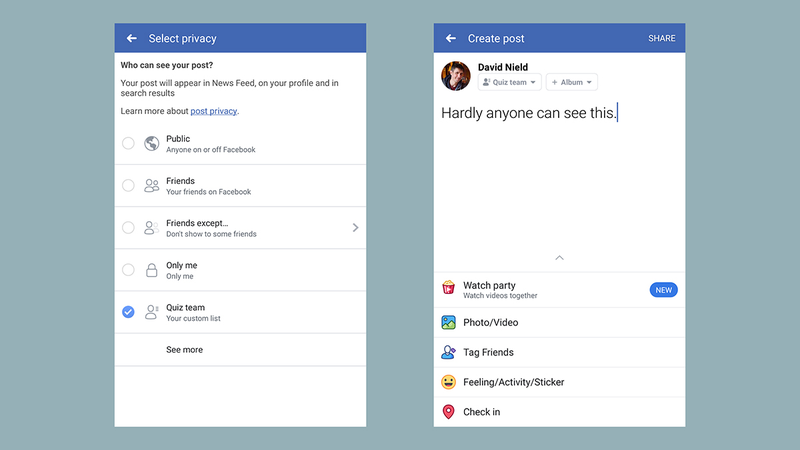800x450 pixels.
Task: Click the list-person icon beside Quiz team
Action: (152, 312)
